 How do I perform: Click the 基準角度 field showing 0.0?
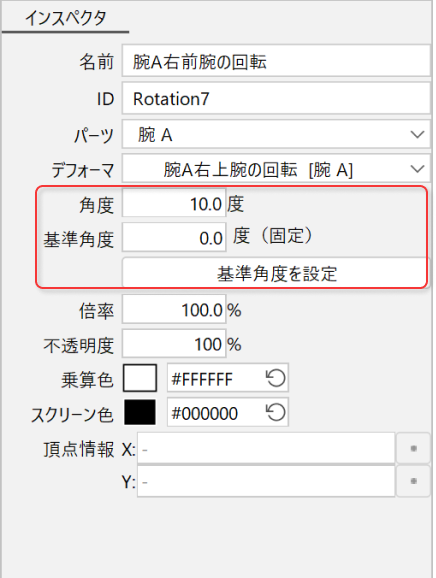click(174, 237)
